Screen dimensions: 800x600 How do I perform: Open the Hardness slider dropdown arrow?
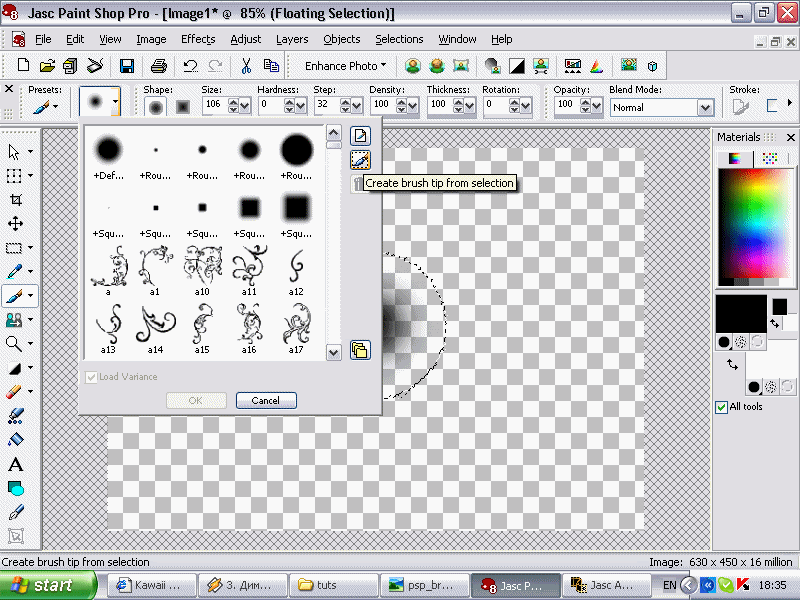tap(301, 106)
